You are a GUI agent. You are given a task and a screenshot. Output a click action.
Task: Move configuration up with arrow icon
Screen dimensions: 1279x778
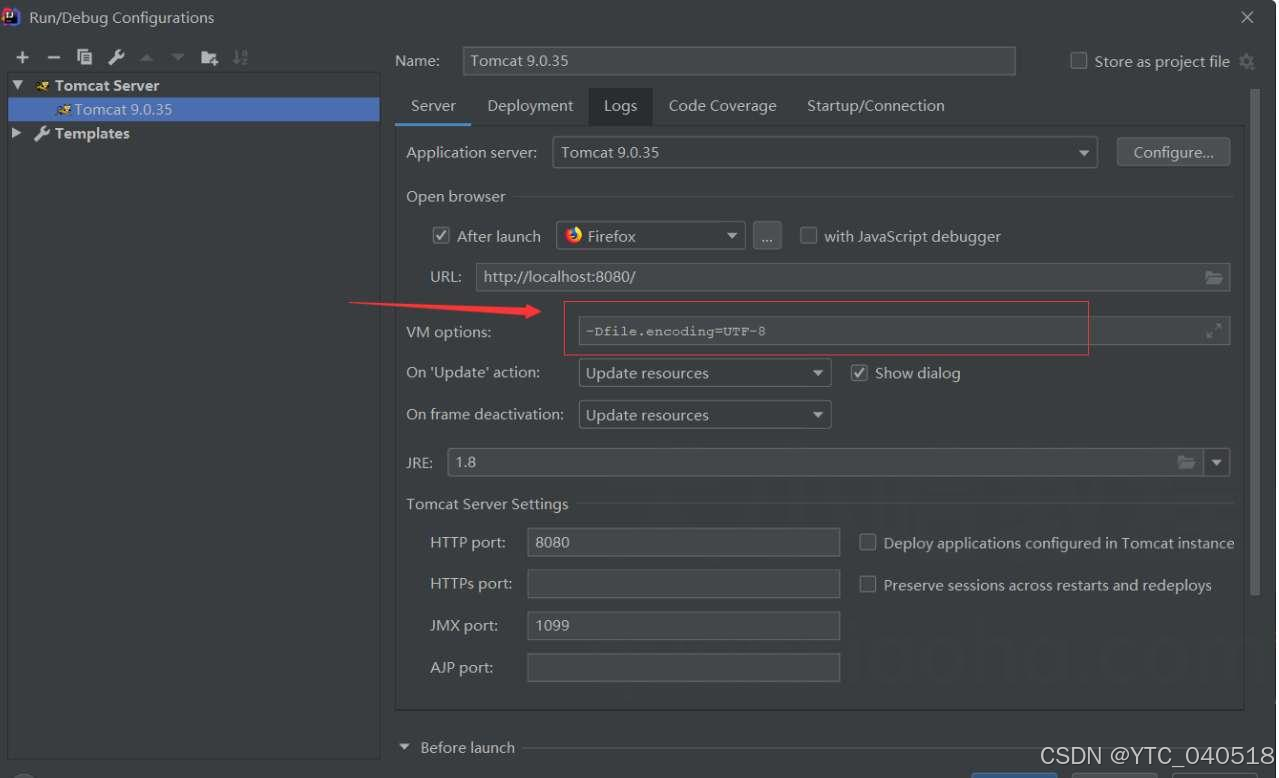tap(147, 58)
